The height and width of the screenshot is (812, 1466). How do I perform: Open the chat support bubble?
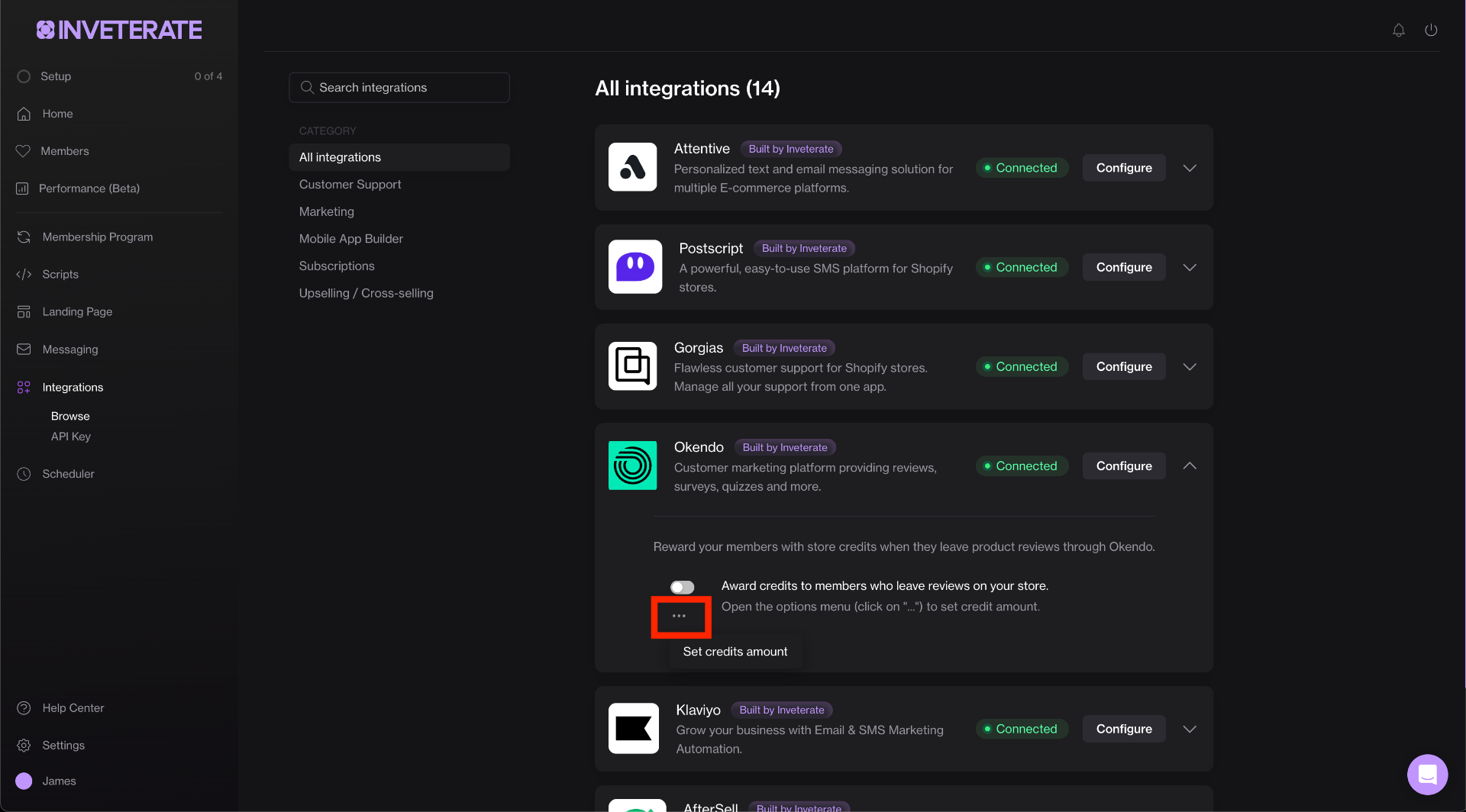point(1427,774)
